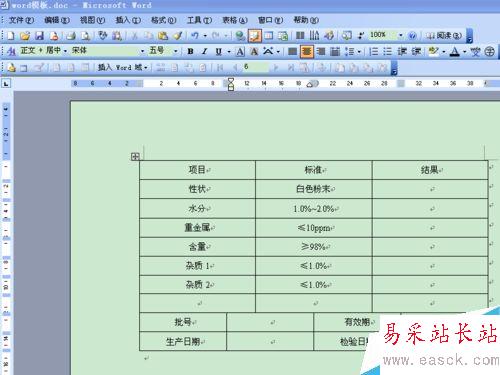
Task: Apply distributed text alignment
Action: coord(335,51)
